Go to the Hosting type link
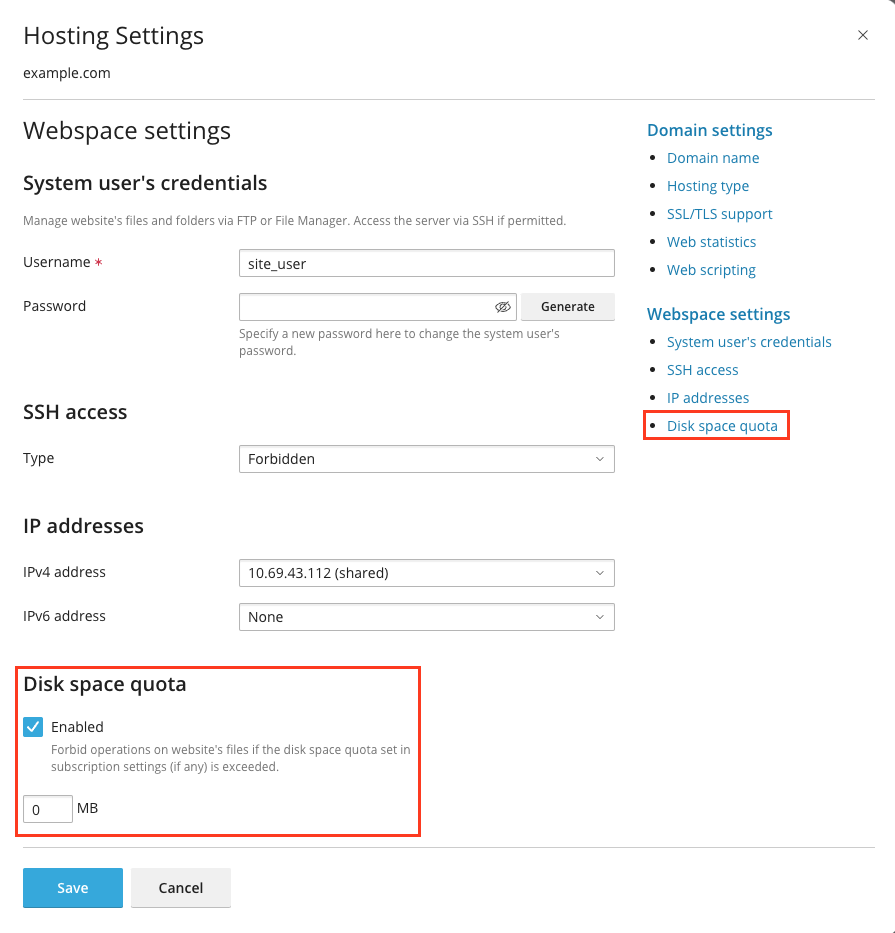The image size is (895, 933). (708, 186)
